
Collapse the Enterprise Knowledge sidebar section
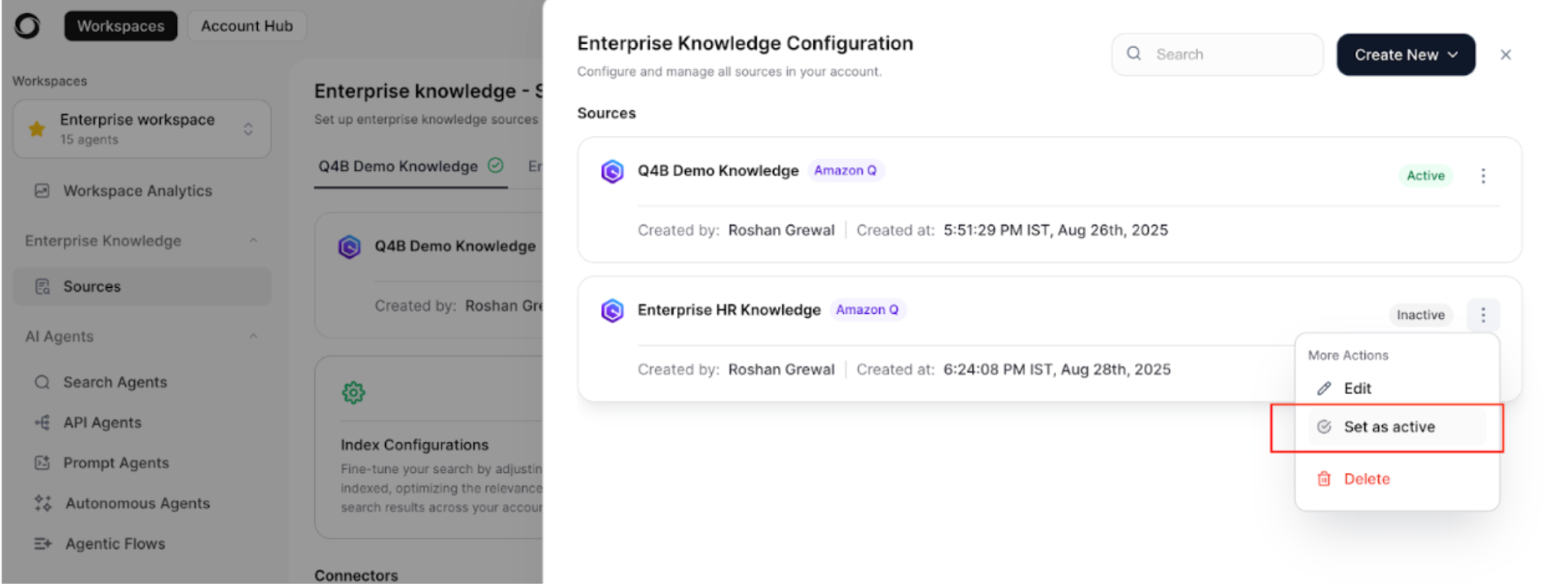[253, 241]
